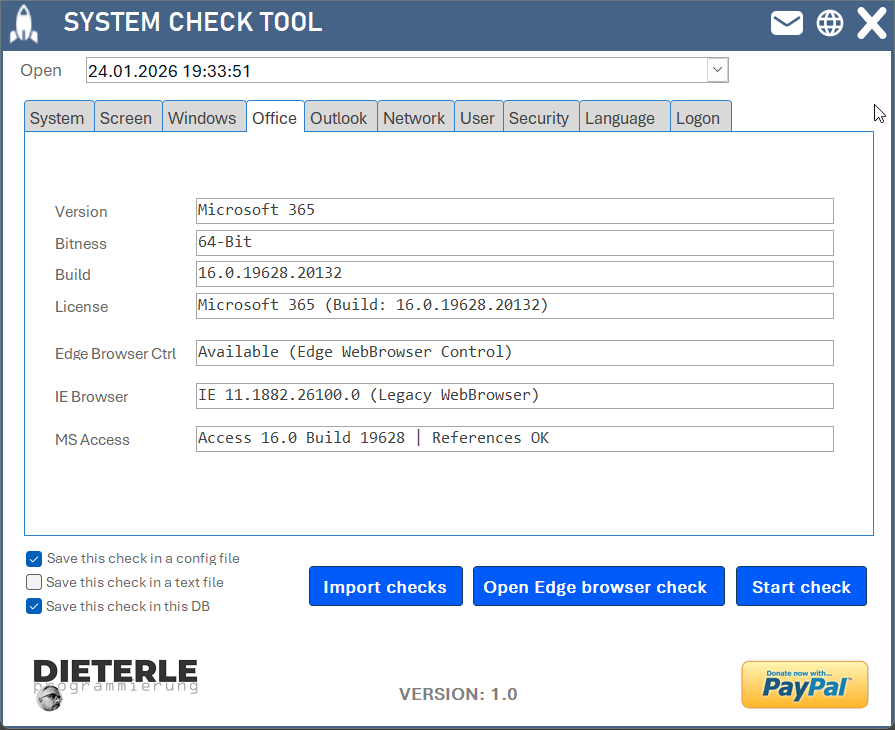
Task: Click the Dieterle Programmierung logo
Action: point(115,684)
